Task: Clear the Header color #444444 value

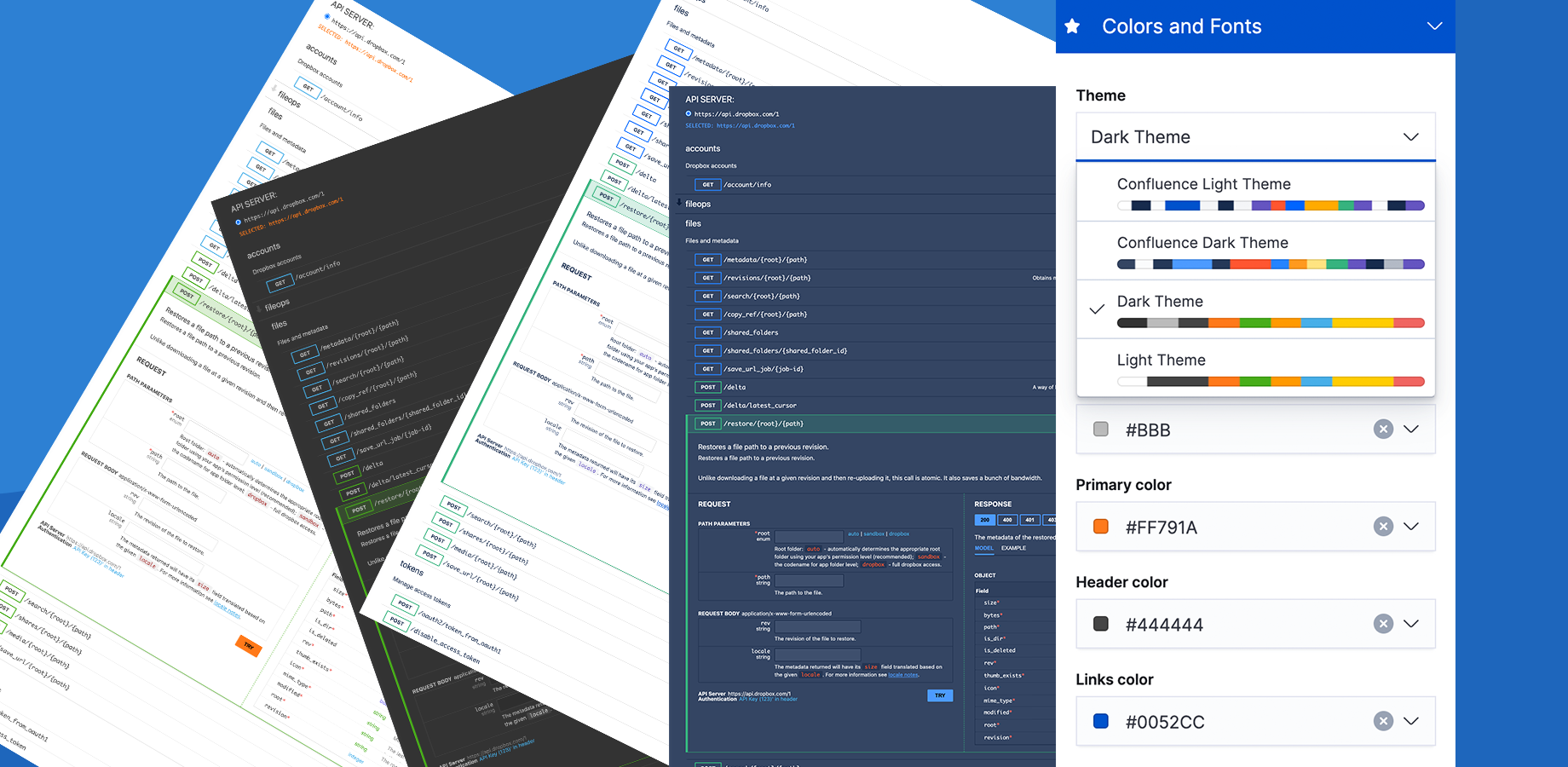Action: (x=1383, y=624)
